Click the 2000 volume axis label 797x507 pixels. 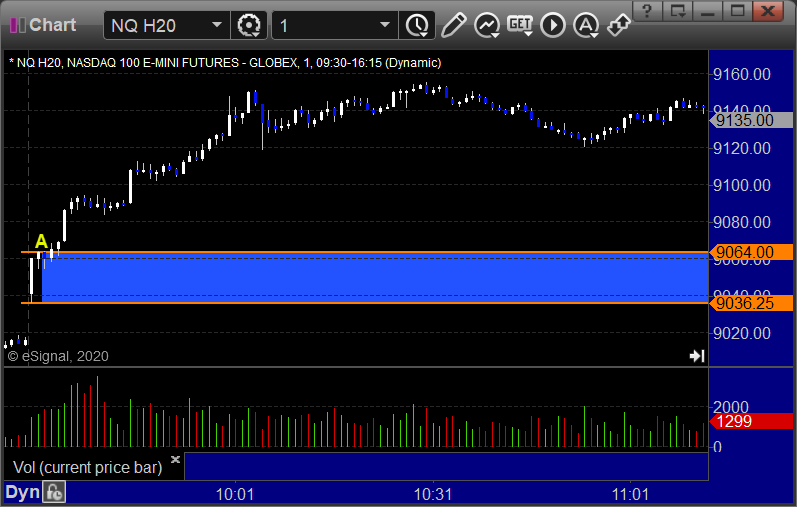click(731, 406)
